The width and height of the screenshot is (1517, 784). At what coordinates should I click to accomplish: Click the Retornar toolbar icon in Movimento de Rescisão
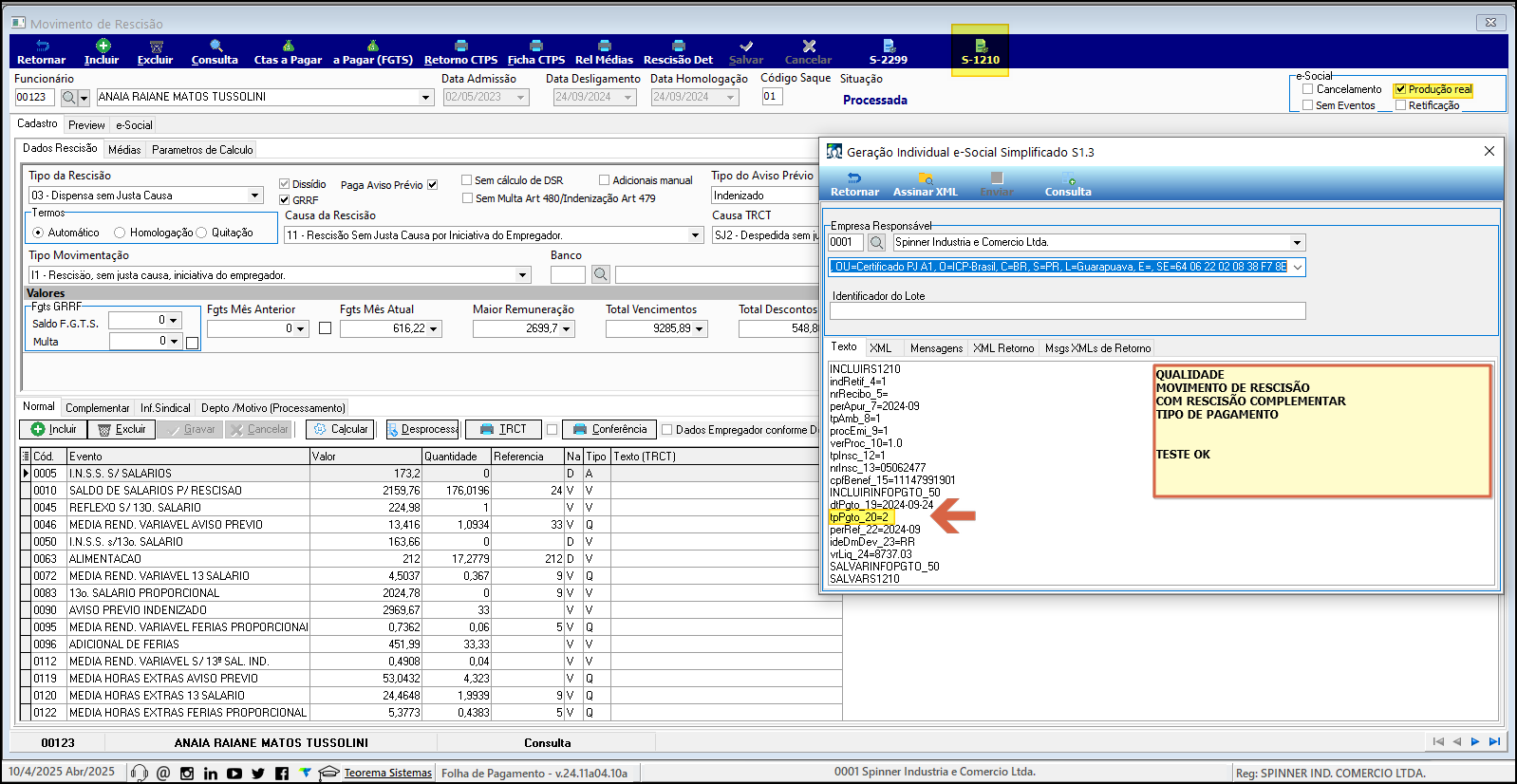point(41,52)
